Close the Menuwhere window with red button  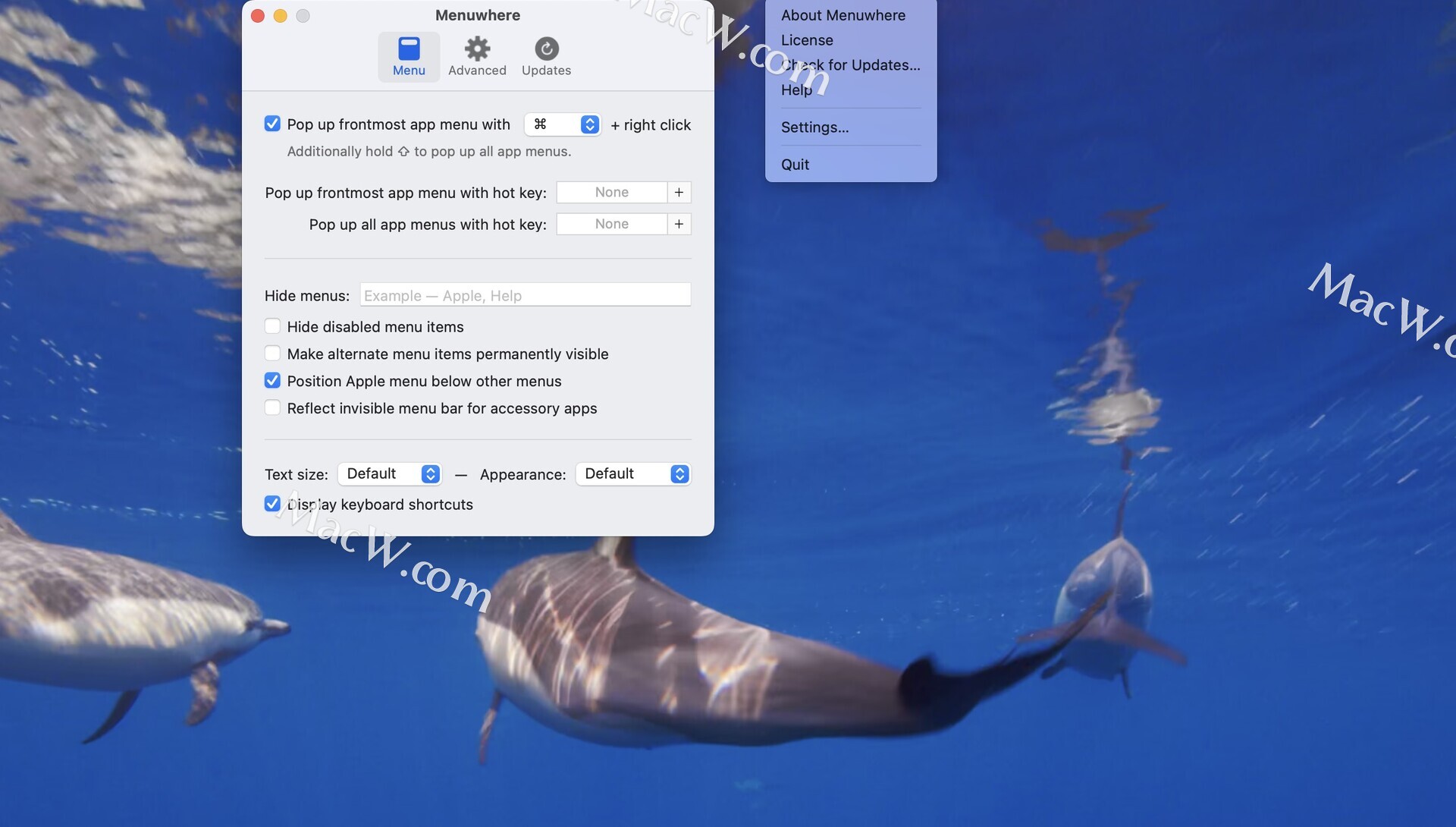pyautogui.click(x=258, y=16)
